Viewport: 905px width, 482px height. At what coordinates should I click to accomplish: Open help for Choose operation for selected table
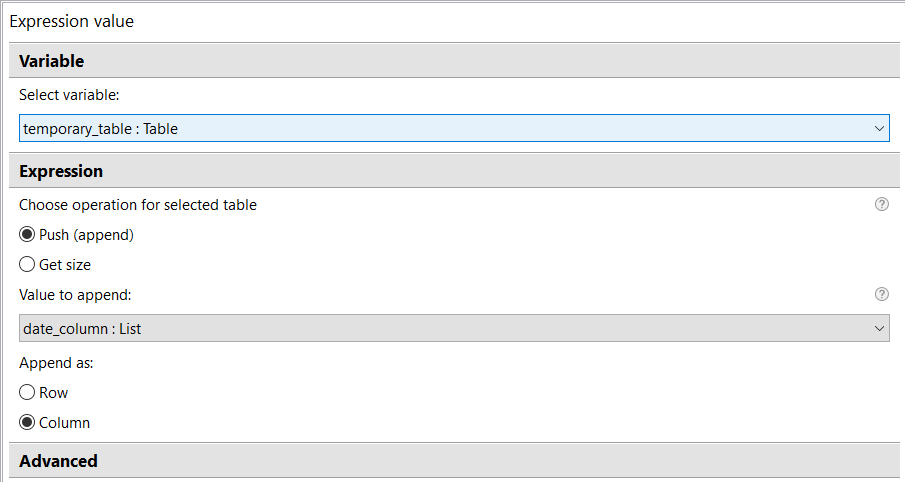pos(881,204)
